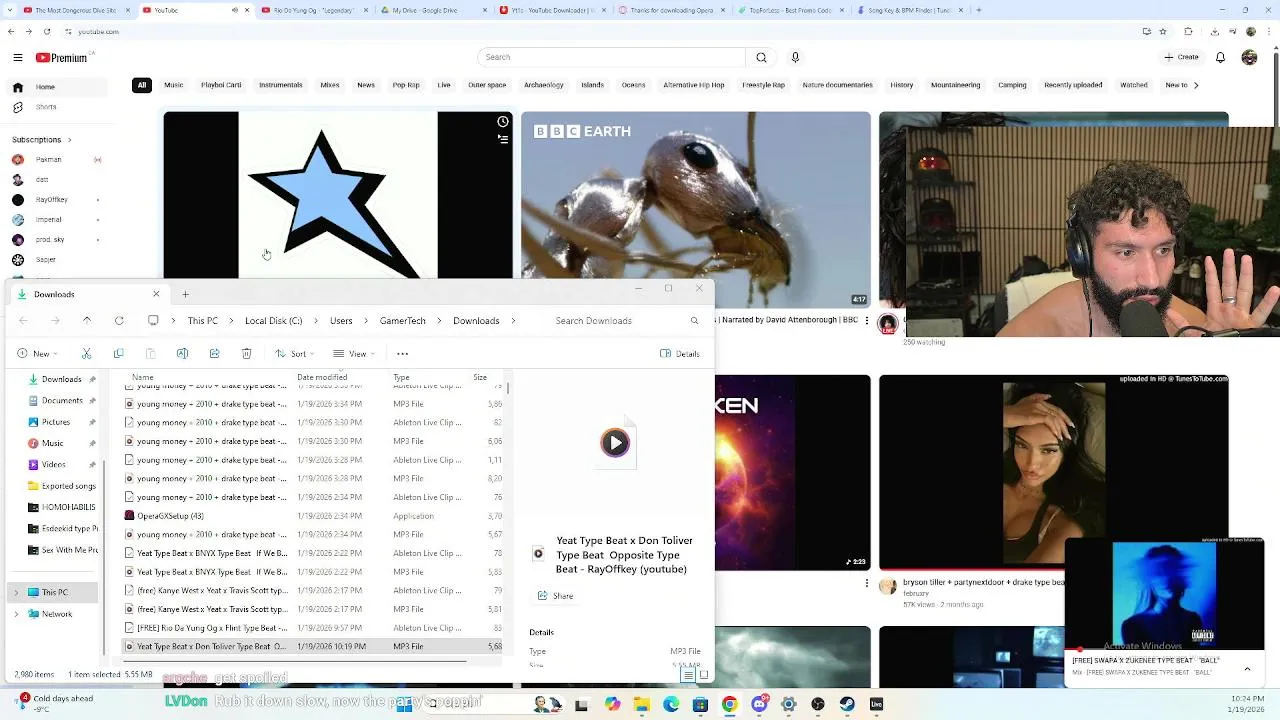The height and width of the screenshot is (720, 1280).
Task: Open Chrome from the taskbar
Action: click(x=729, y=705)
